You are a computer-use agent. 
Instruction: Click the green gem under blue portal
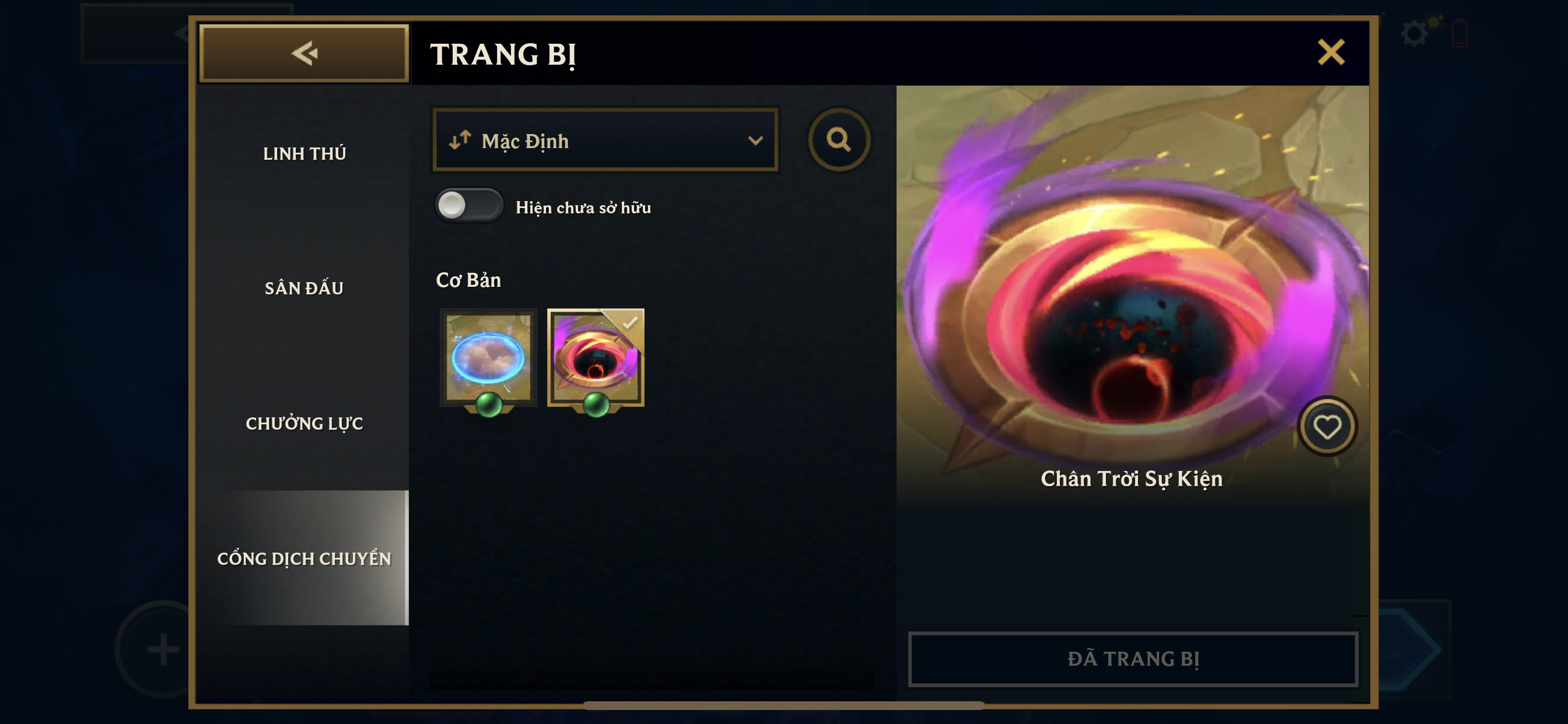(x=488, y=405)
